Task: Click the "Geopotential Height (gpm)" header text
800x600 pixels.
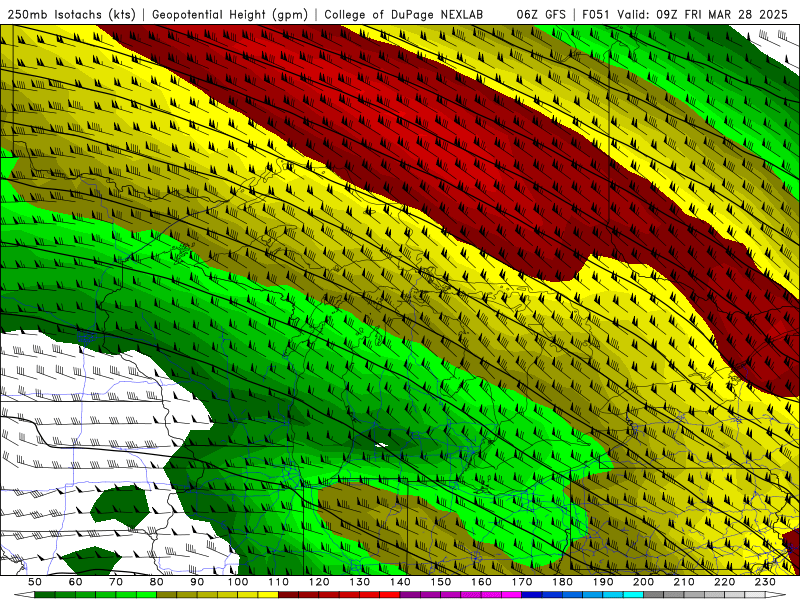Action: (230, 14)
